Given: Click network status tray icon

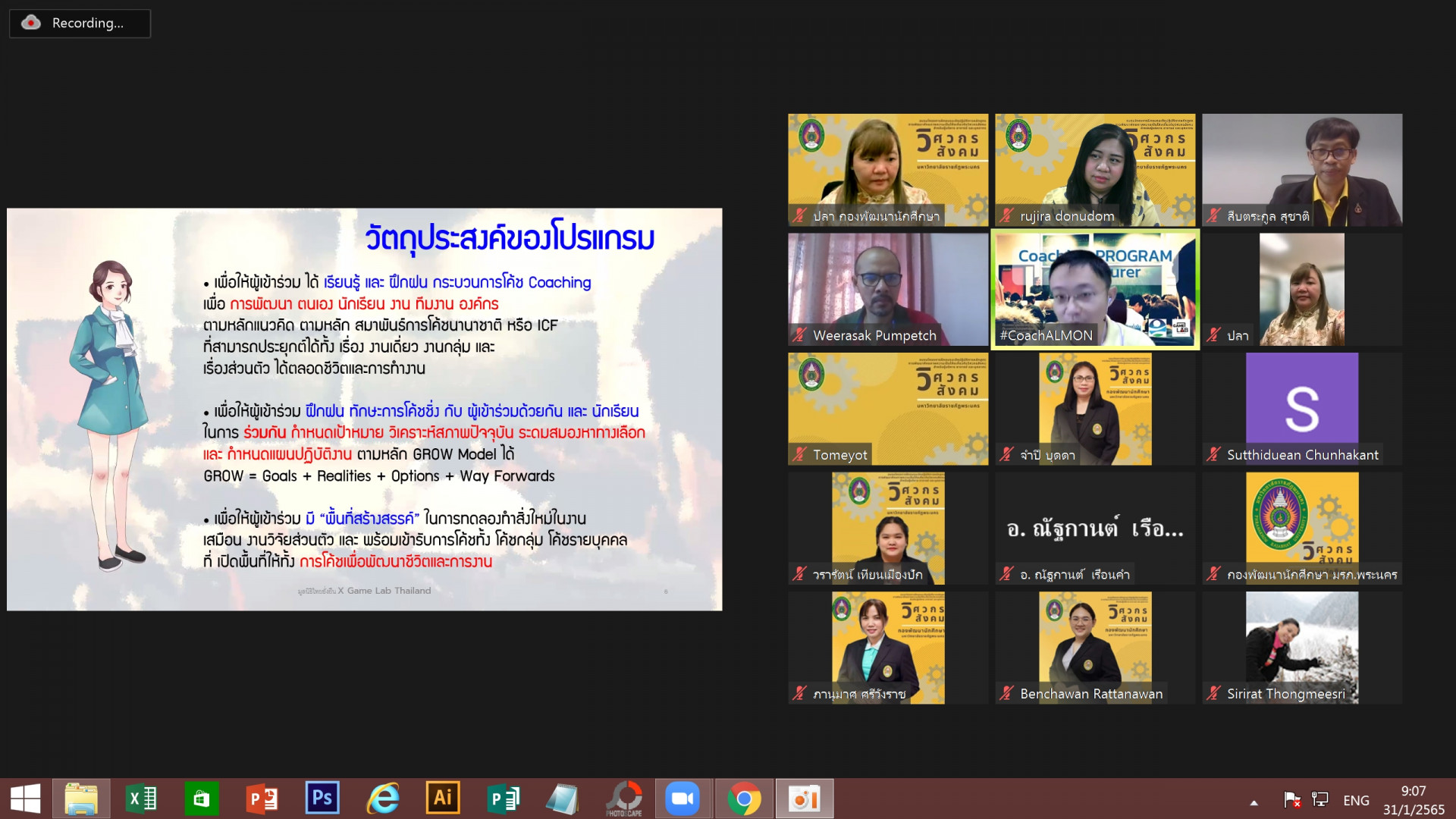Looking at the screenshot, I should tap(1320, 799).
